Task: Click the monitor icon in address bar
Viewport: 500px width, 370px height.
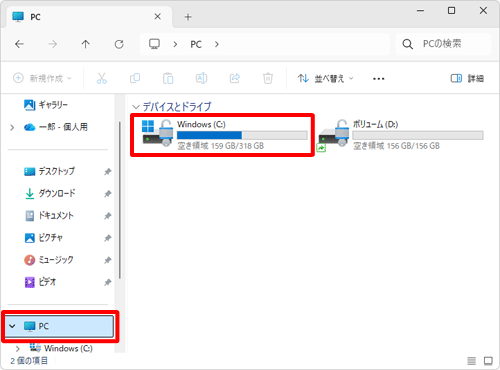Action: click(x=154, y=44)
